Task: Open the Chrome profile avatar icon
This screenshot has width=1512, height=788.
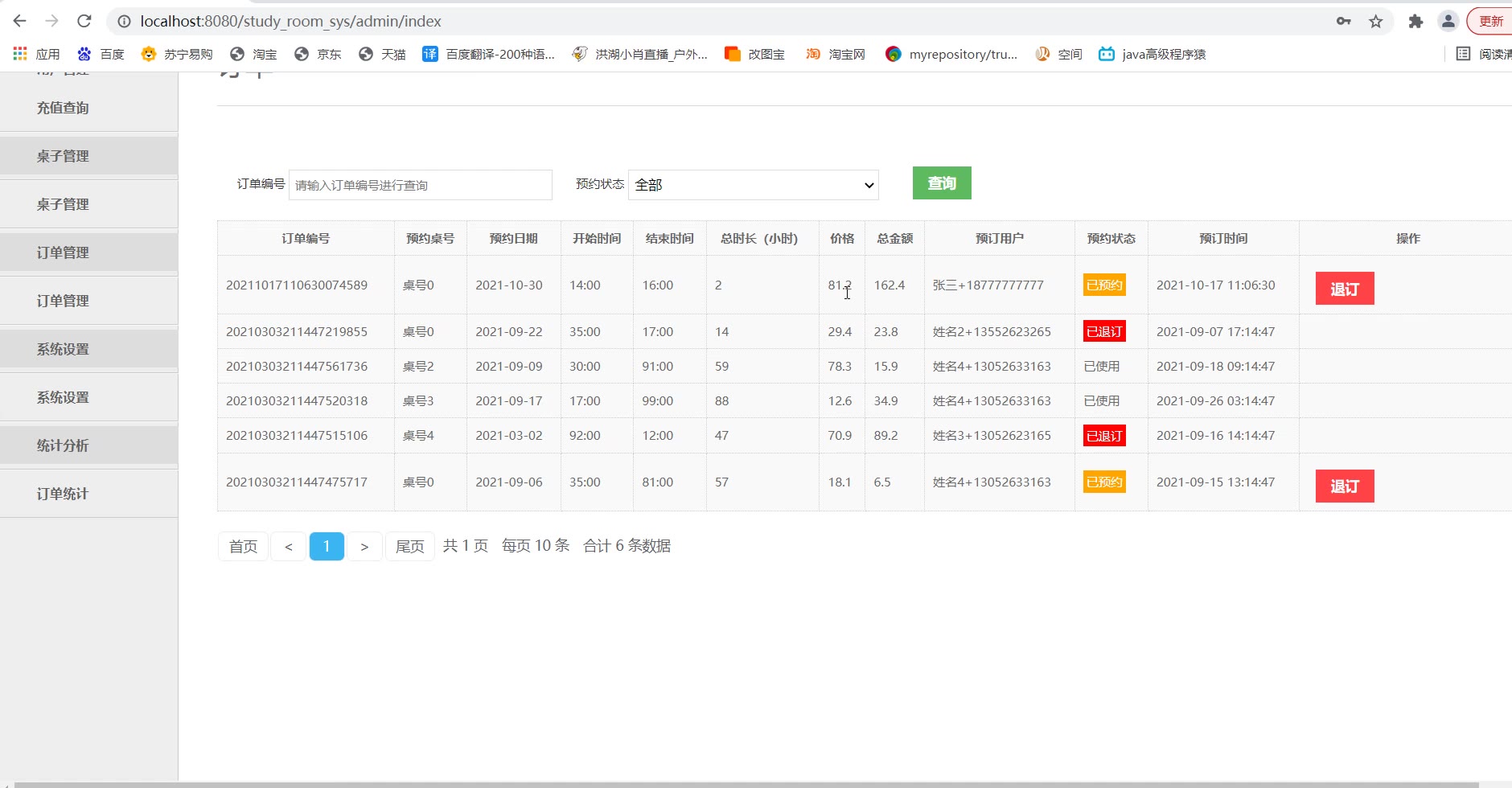Action: pyautogui.click(x=1448, y=22)
